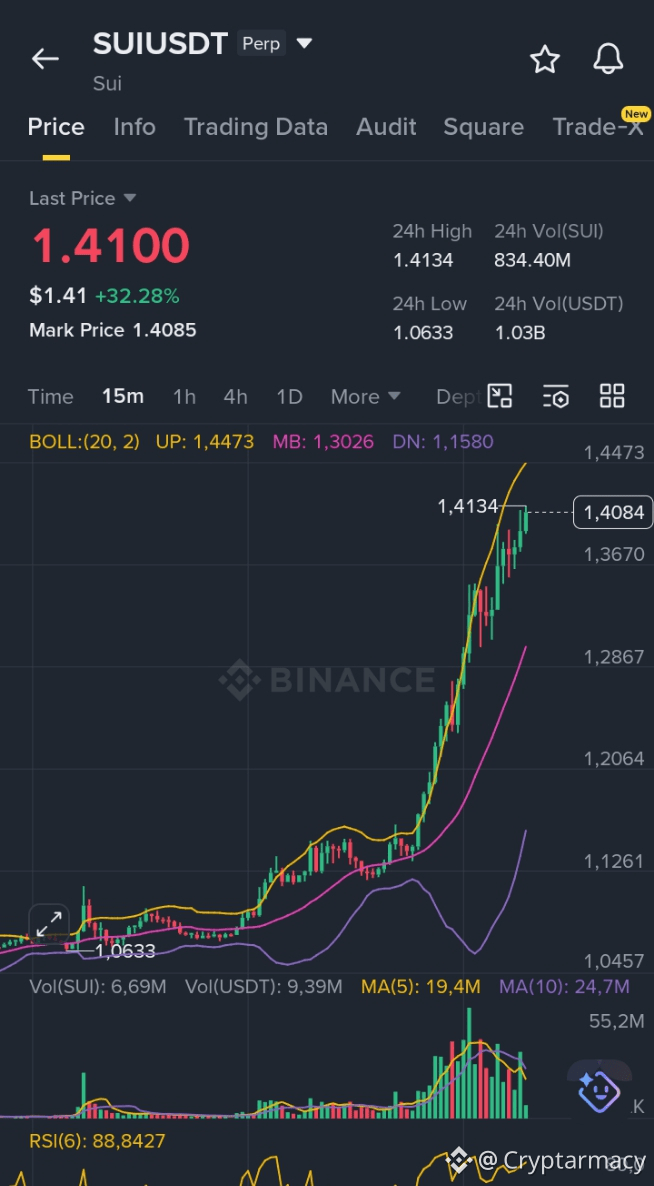Tap the 1,4084 current price marker
Viewport: 654px width, 1186px height.
point(612,512)
